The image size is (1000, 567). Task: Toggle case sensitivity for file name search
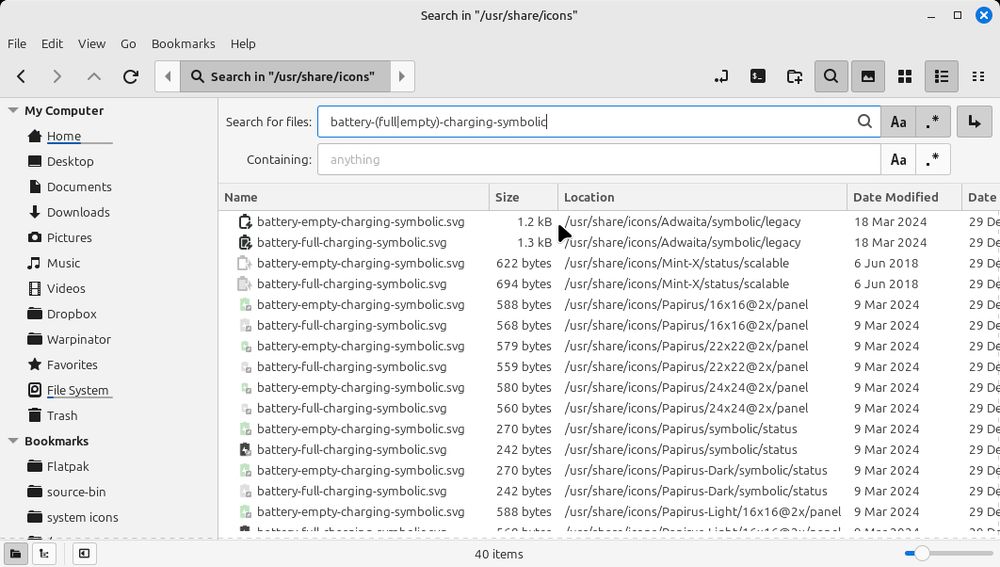click(x=898, y=122)
